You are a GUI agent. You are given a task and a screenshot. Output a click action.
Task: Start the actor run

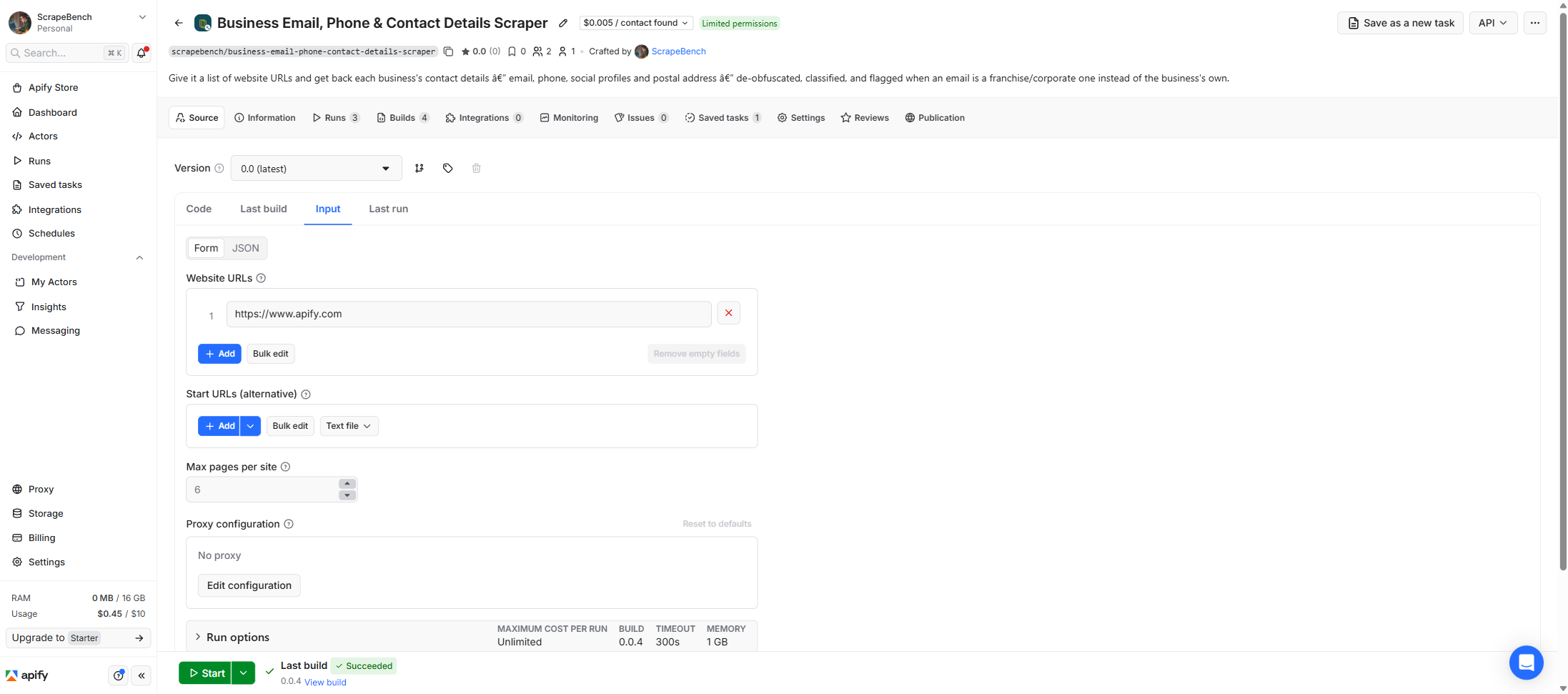point(205,673)
